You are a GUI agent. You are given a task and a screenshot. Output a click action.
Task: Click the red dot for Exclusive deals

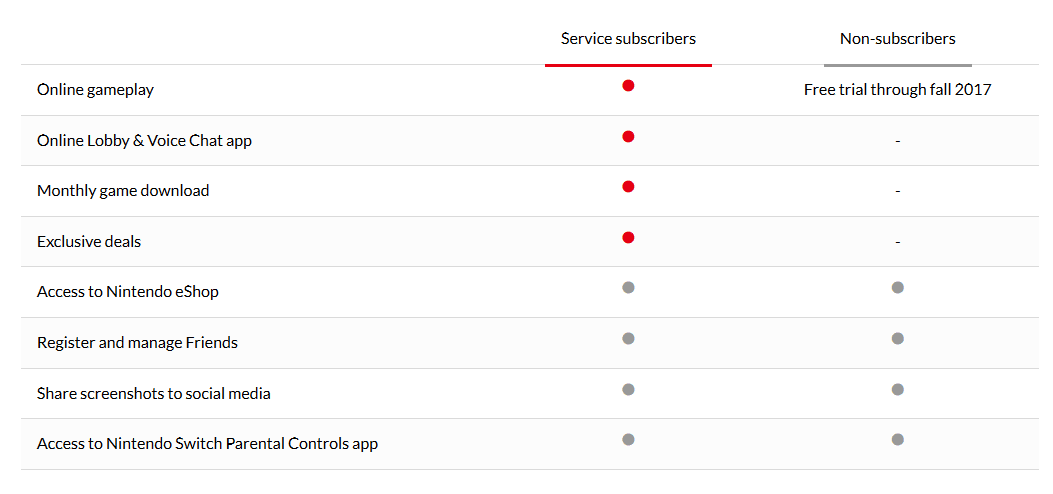pyautogui.click(x=628, y=238)
